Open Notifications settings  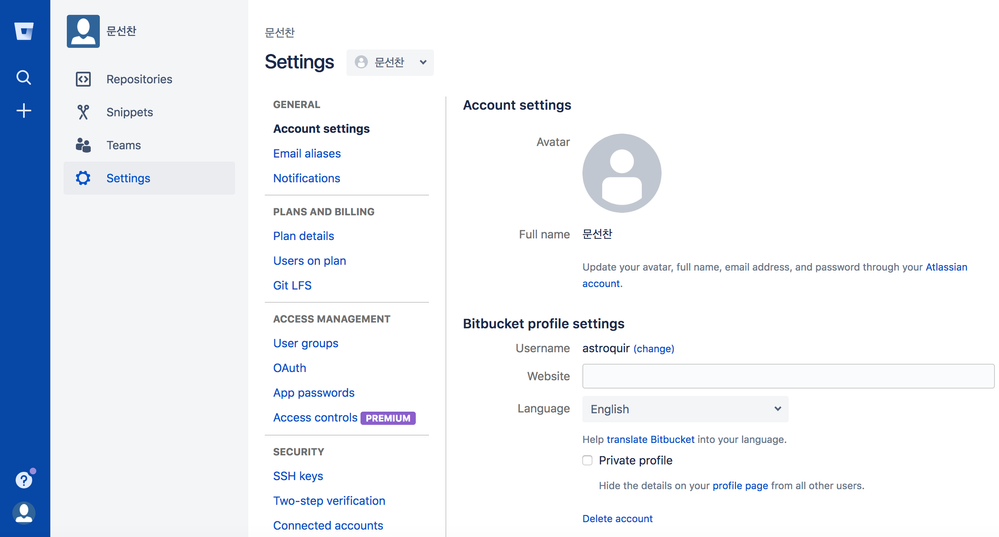click(x=306, y=178)
